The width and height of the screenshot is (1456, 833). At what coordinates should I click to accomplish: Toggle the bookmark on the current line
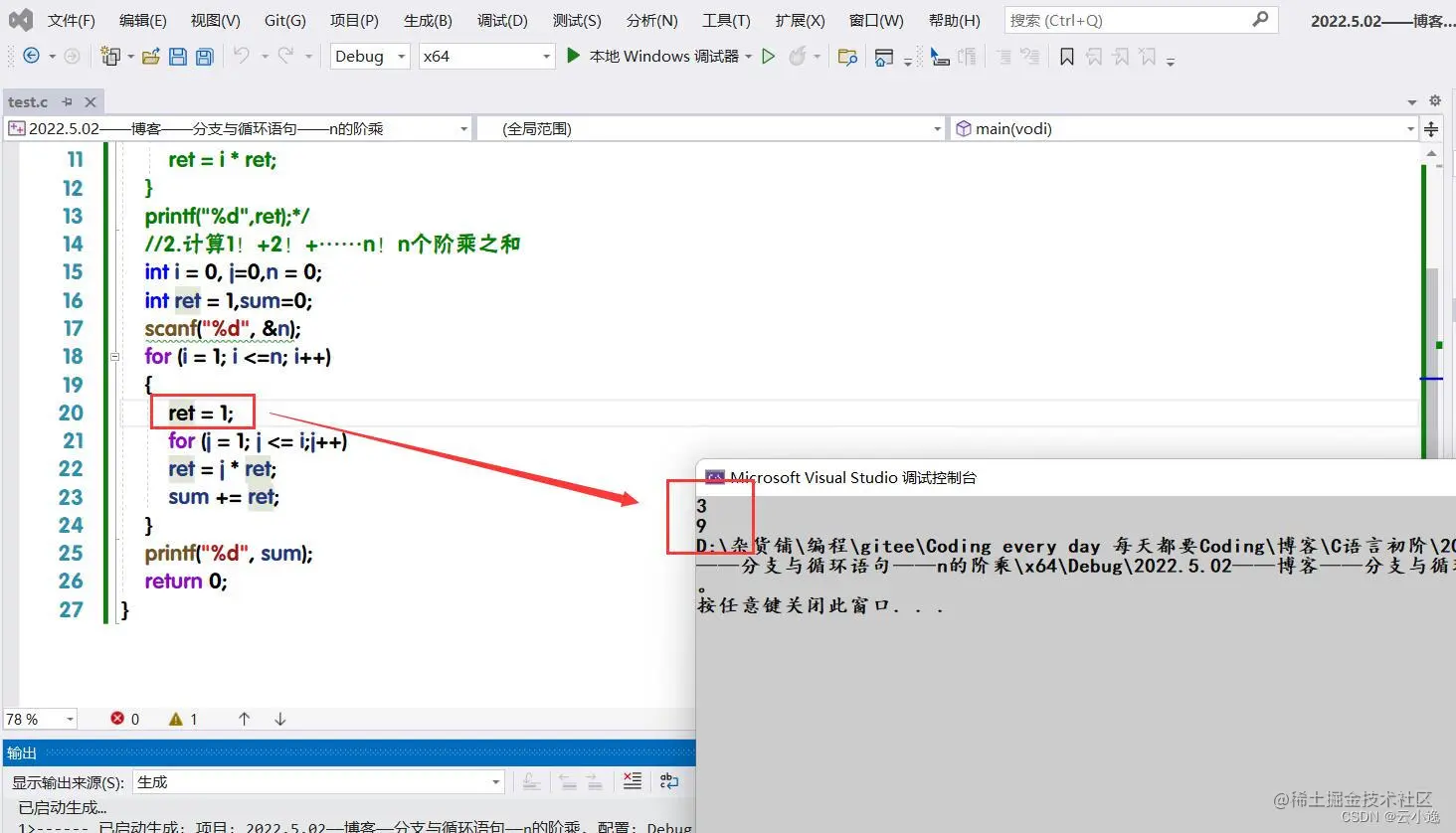(1066, 57)
